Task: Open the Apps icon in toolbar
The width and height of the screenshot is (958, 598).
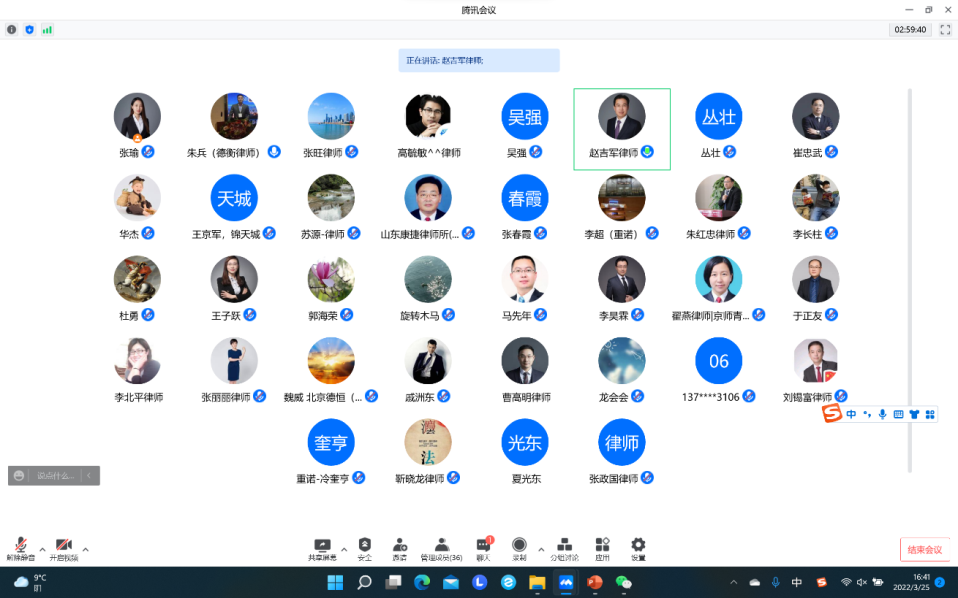Action: tap(602, 547)
